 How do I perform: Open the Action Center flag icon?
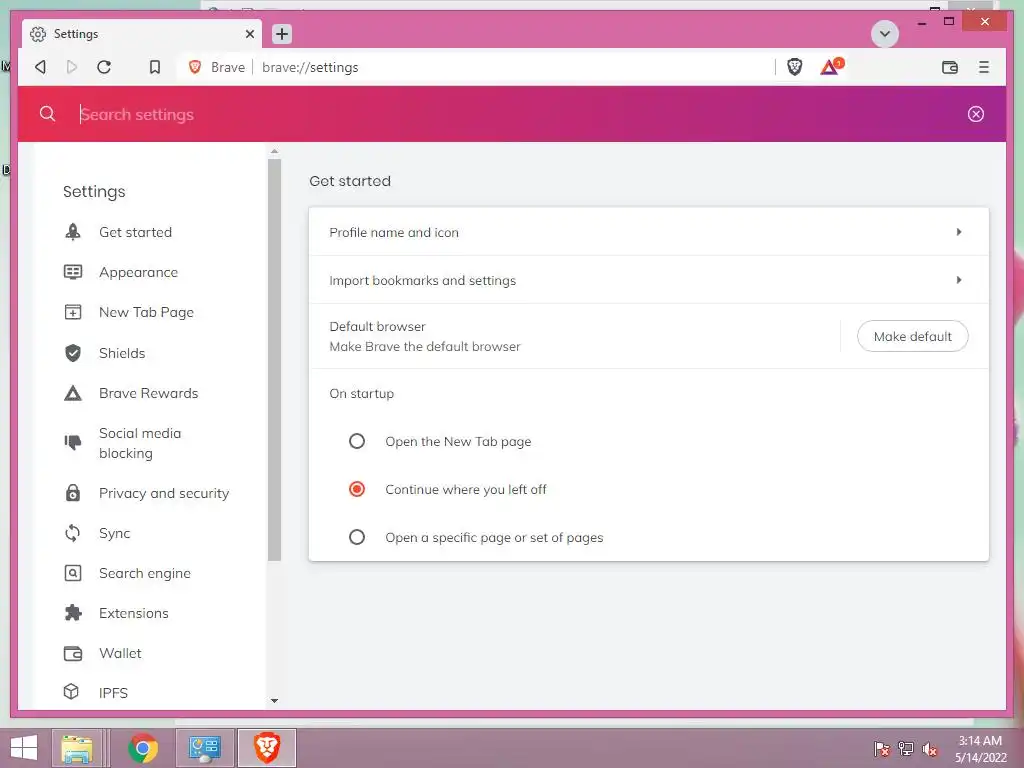(882, 749)
